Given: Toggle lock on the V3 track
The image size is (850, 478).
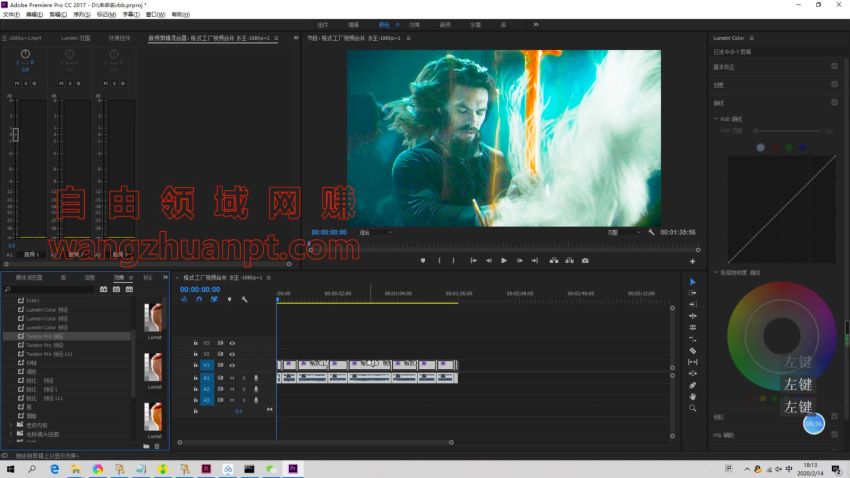Looking at the screenshot, I should click(x=195, y=343).
